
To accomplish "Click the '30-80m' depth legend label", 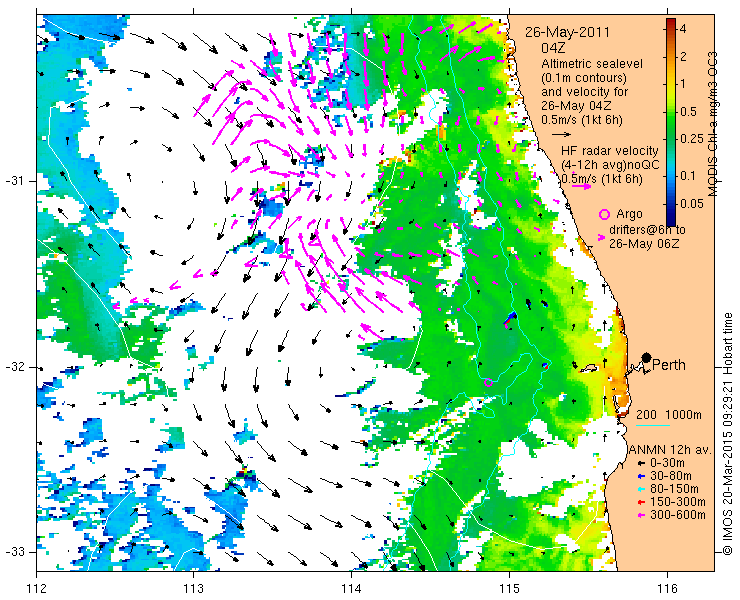I will pos(671,476).
